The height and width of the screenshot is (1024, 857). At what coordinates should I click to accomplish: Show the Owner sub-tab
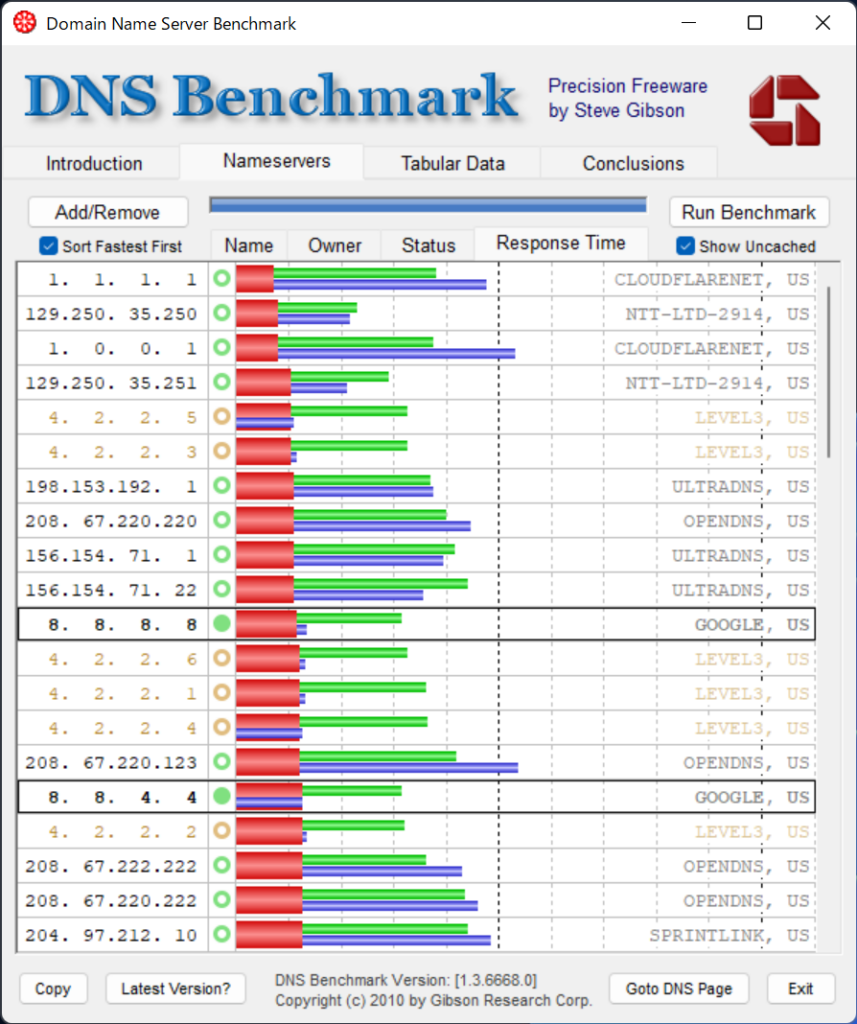pos(334,245)
